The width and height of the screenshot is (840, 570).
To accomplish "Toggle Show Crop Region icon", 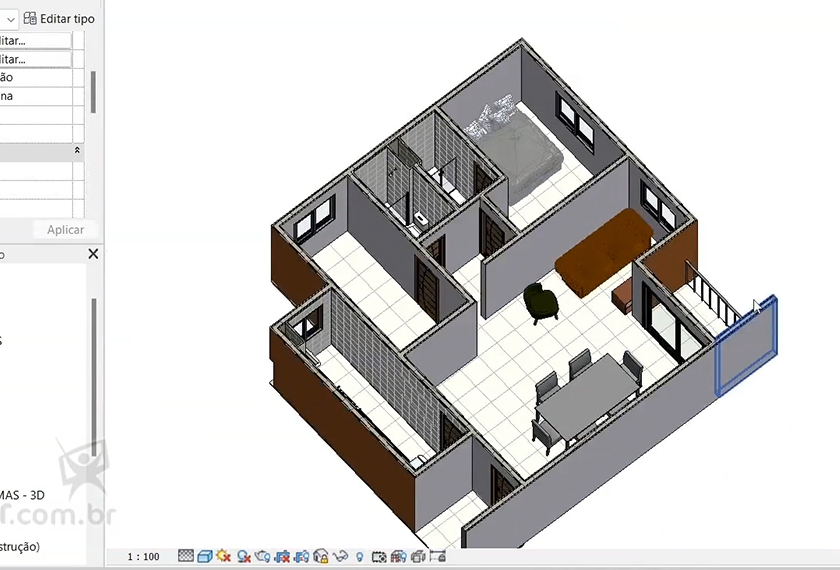I will tap(301, 556).
